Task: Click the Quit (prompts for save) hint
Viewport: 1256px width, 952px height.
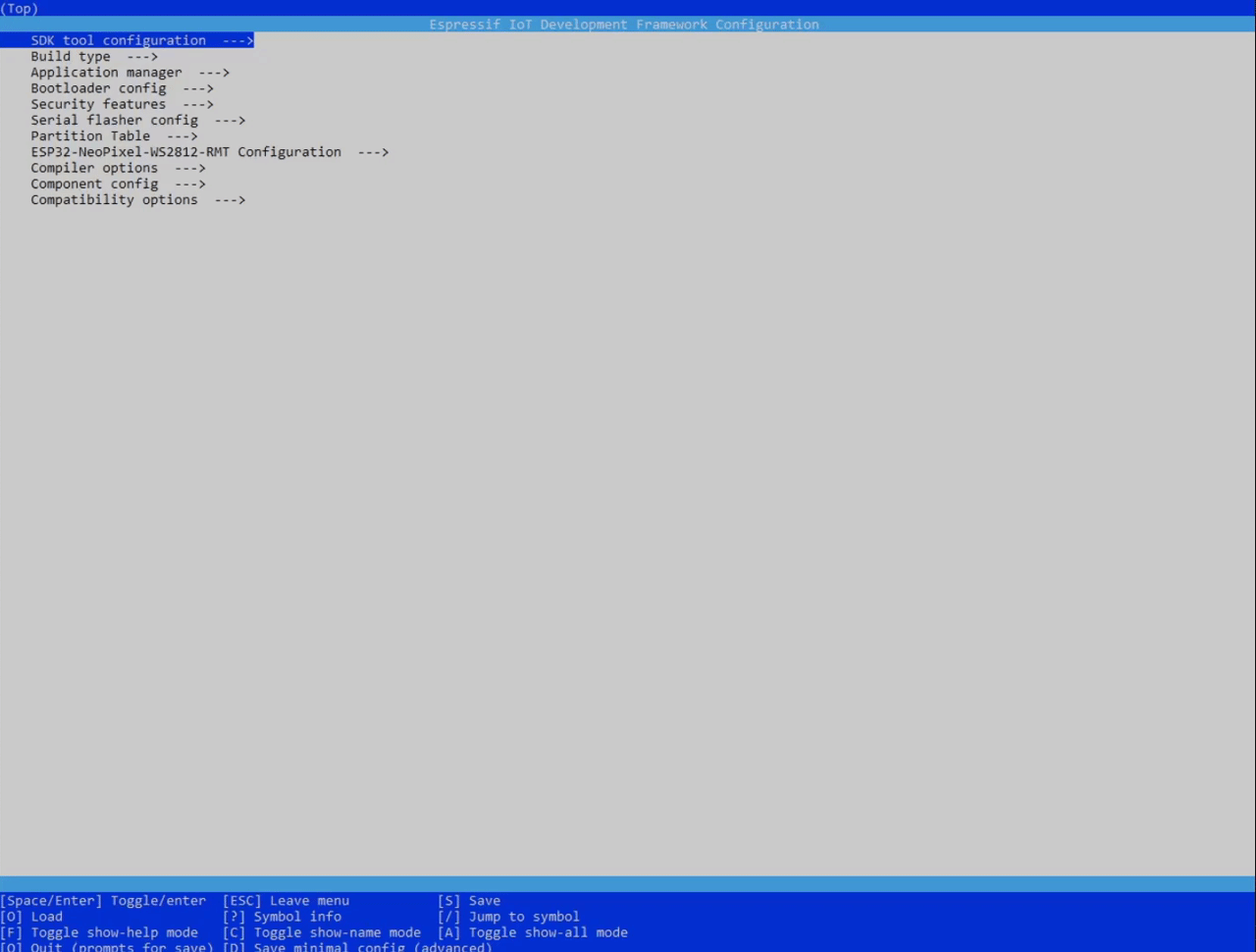Action: point(107,946)
